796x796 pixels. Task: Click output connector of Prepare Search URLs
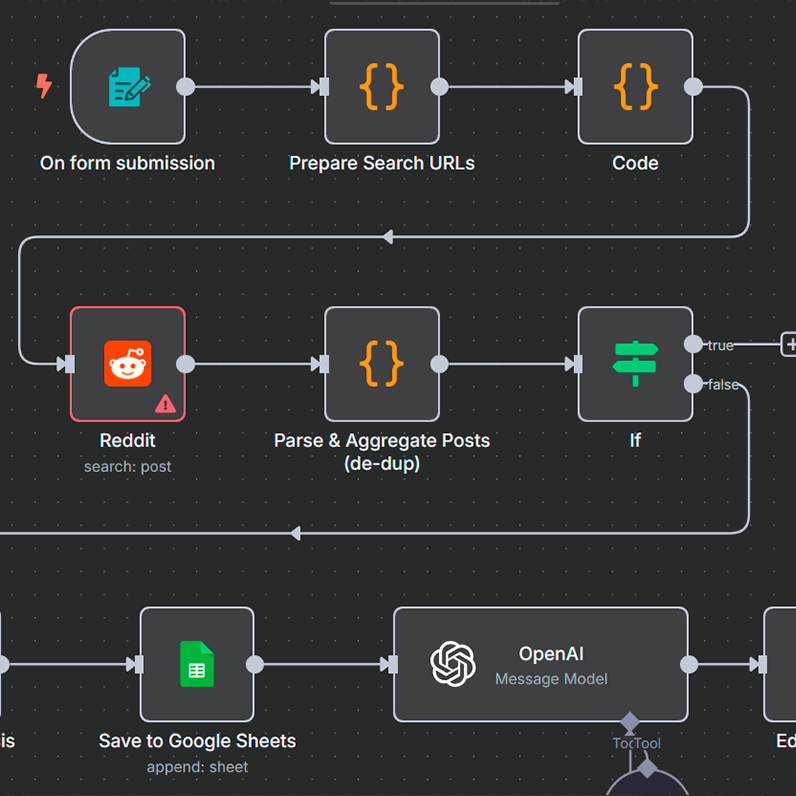pos(439,87)
